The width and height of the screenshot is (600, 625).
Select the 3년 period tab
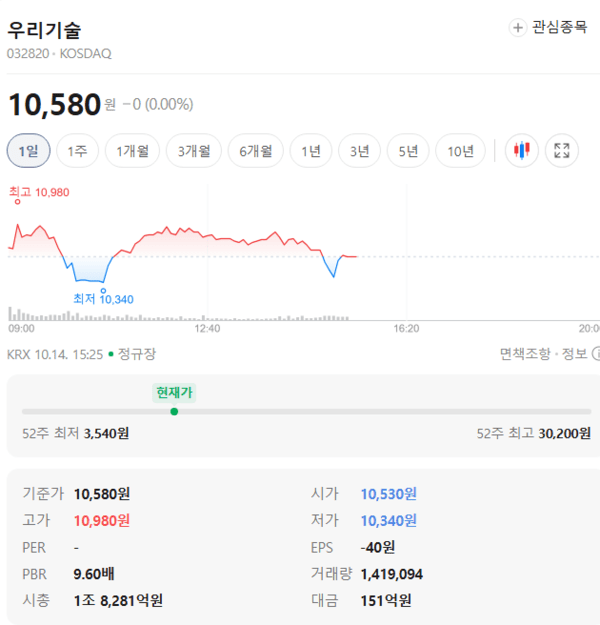pos(360,151)
